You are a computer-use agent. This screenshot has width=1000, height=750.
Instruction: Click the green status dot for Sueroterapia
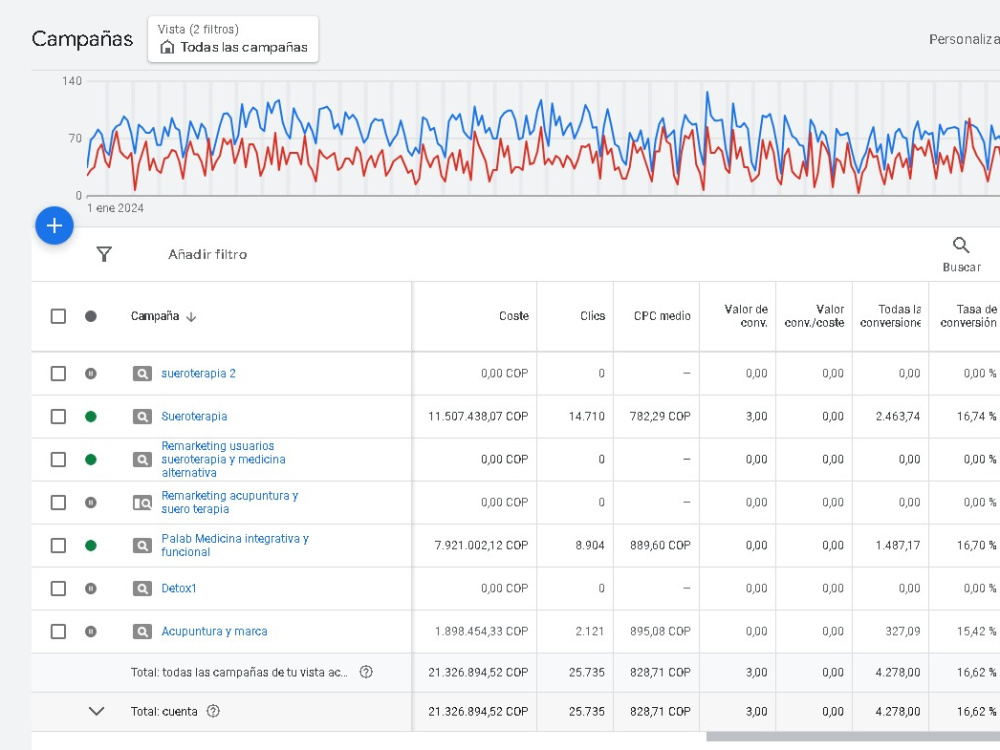pyautogui.click(x=91, y=416)
